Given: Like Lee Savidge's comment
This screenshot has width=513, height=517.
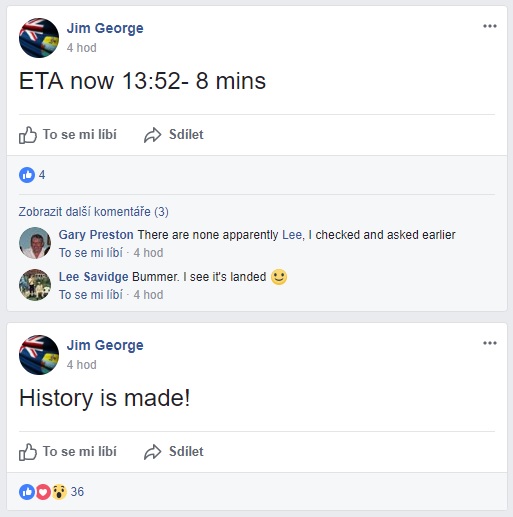Looking at the screenshot, I should (91, 295).
